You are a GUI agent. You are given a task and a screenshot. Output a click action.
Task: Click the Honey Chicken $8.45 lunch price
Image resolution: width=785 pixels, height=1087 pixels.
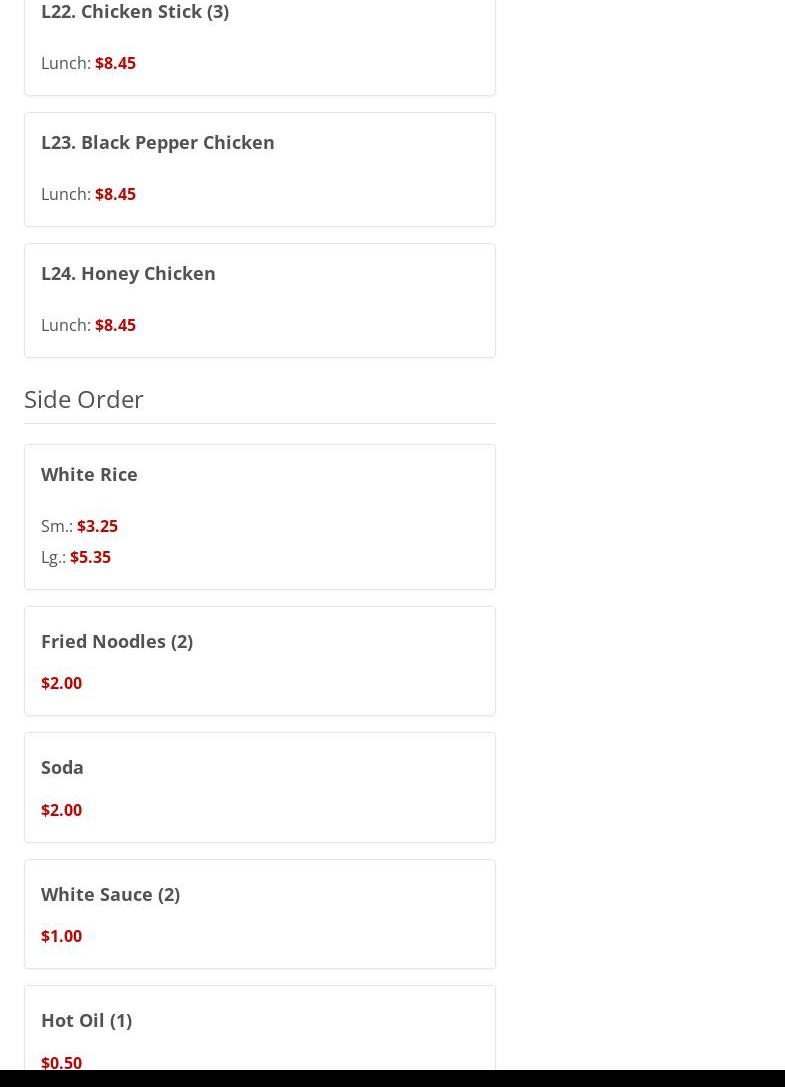tap(115, 325)
